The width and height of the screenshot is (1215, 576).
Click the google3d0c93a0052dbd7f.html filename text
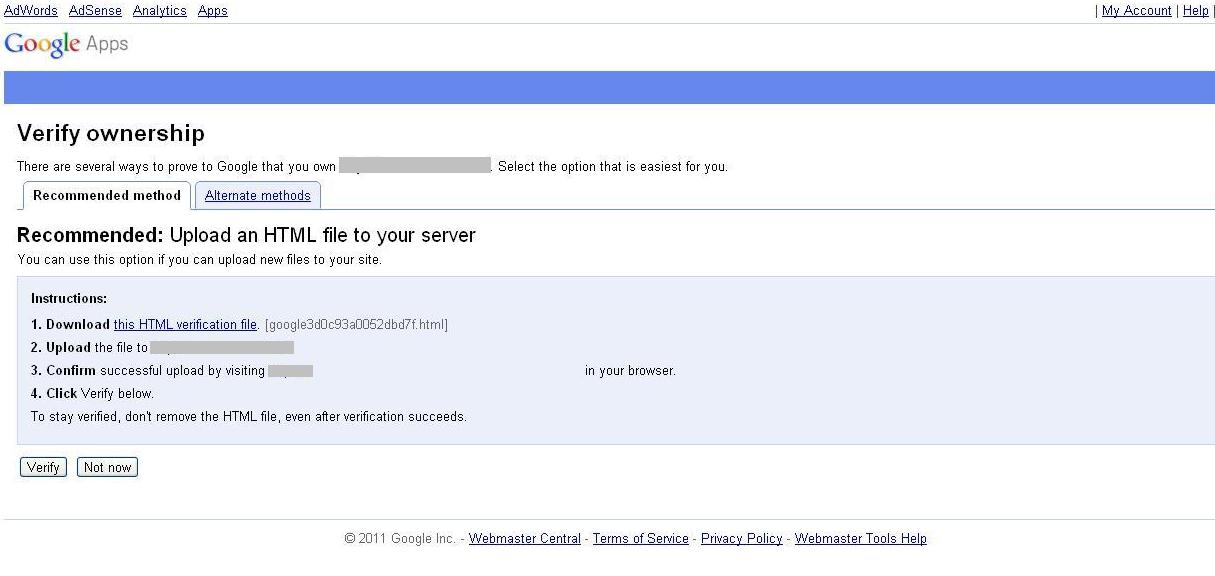[356, 325]
